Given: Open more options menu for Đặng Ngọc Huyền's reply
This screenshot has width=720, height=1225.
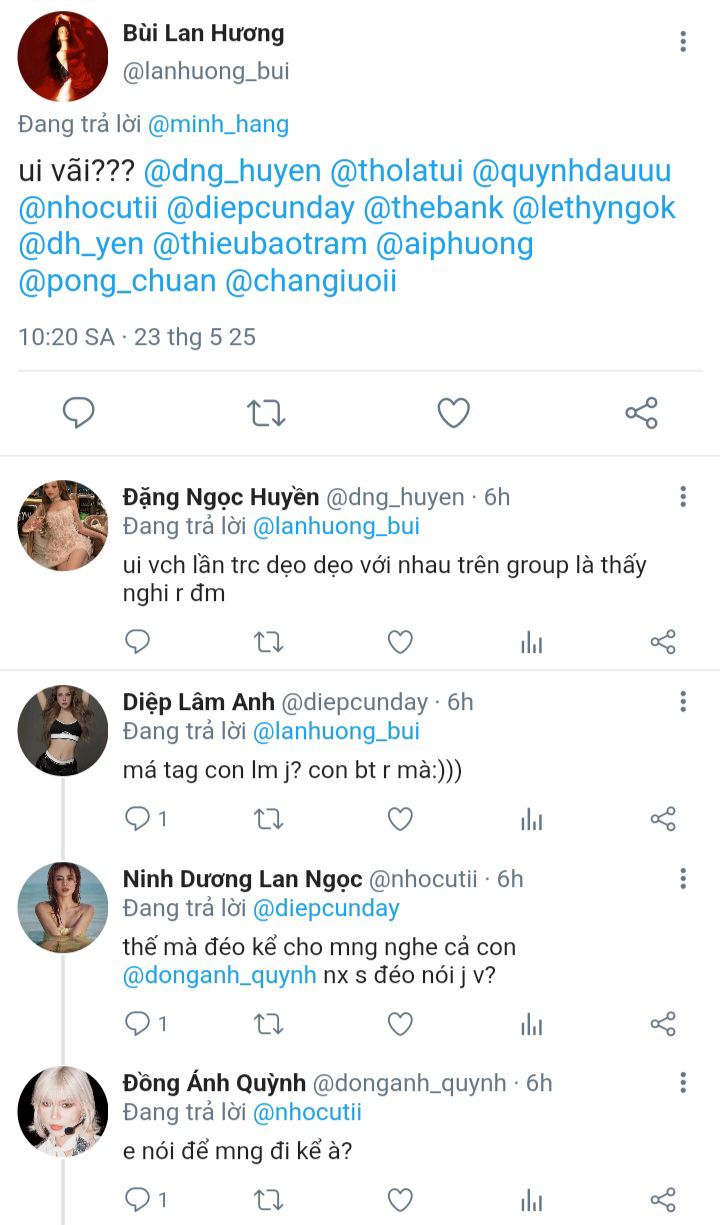Looking at the screenshot, I should (683, 497).
